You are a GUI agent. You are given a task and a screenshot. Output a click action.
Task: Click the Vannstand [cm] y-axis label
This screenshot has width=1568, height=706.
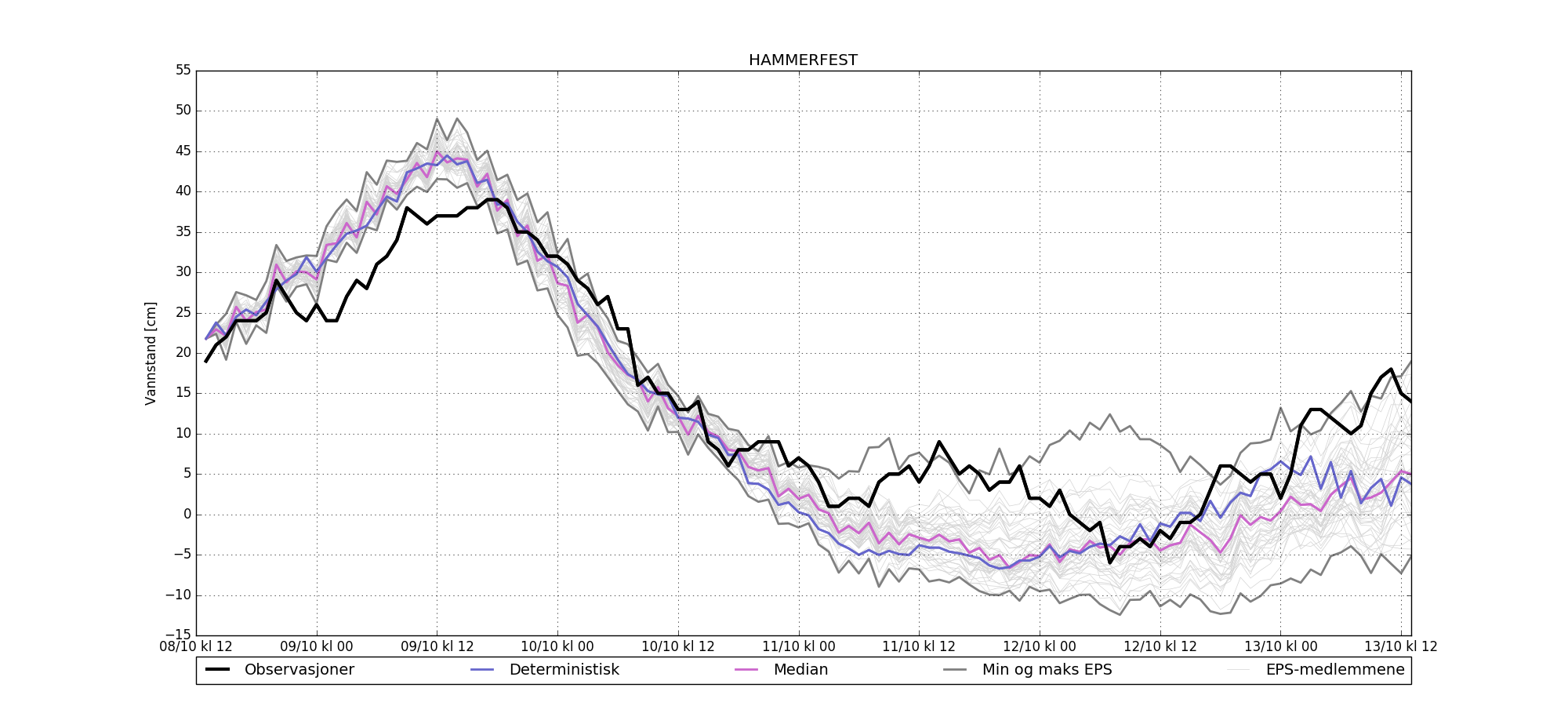[151, 353]
